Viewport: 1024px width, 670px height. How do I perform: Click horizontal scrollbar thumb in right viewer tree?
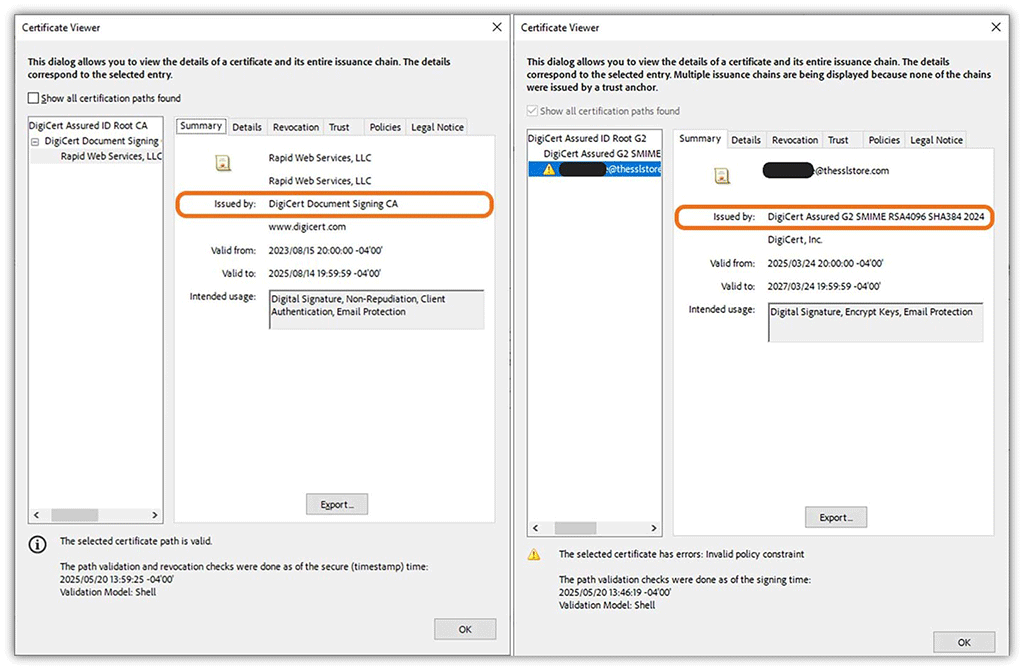pos(575,528)
